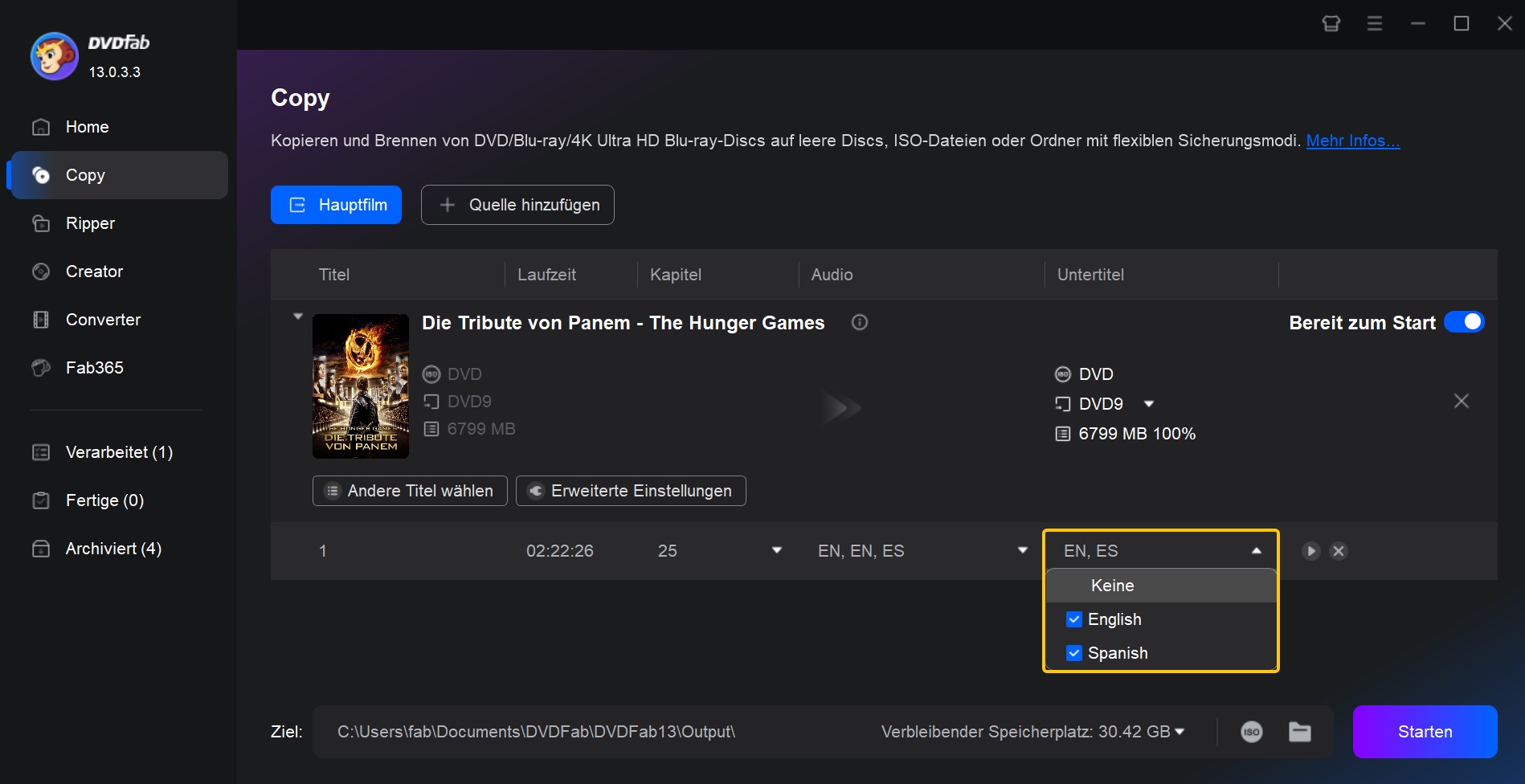Click Quelle hinzufügen to add source
Viewport: 1525px width, 784px height.
[517, 205]
